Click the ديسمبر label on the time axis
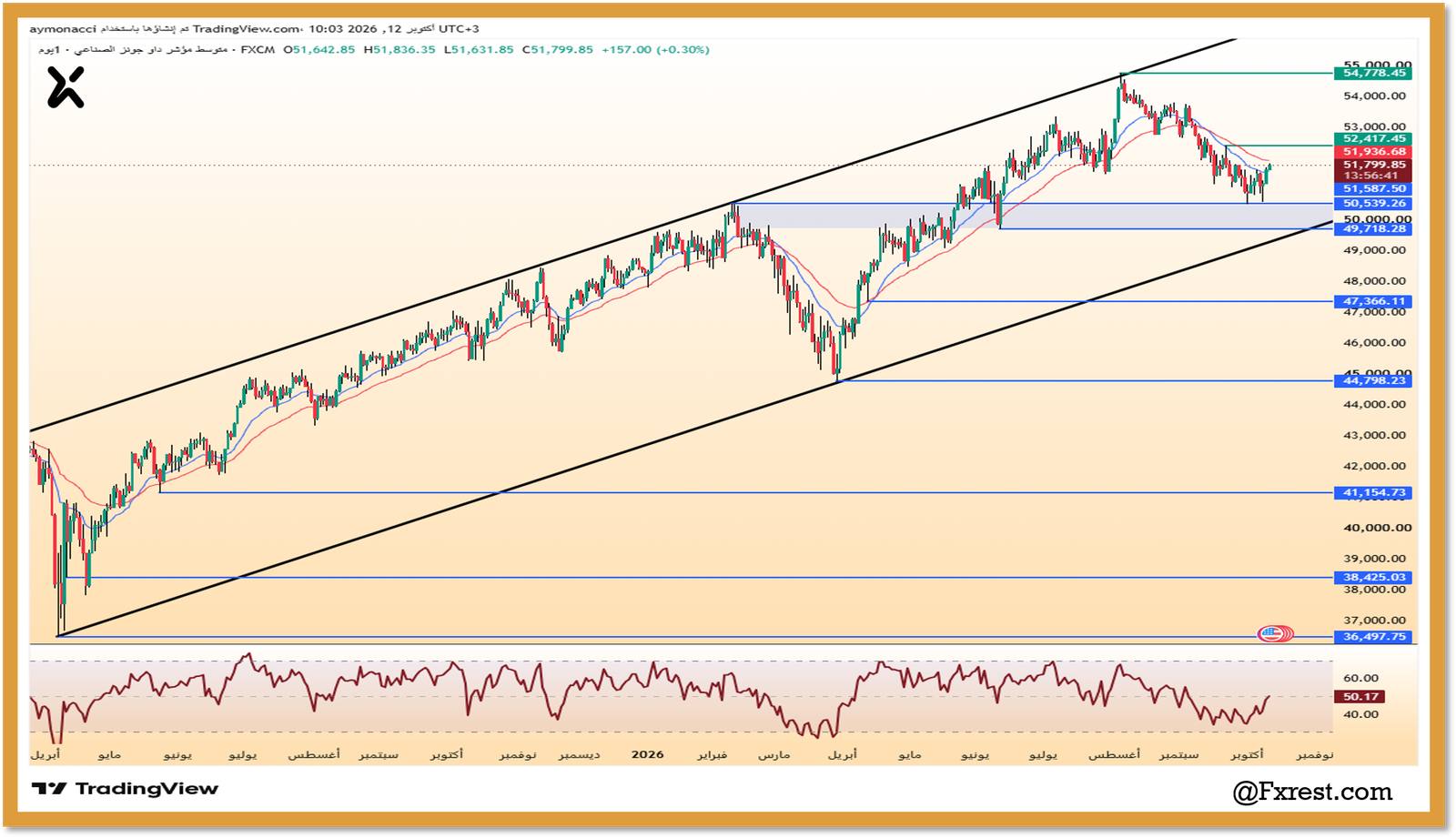The height and width of the screenshot is (838, 1456). 580,755
